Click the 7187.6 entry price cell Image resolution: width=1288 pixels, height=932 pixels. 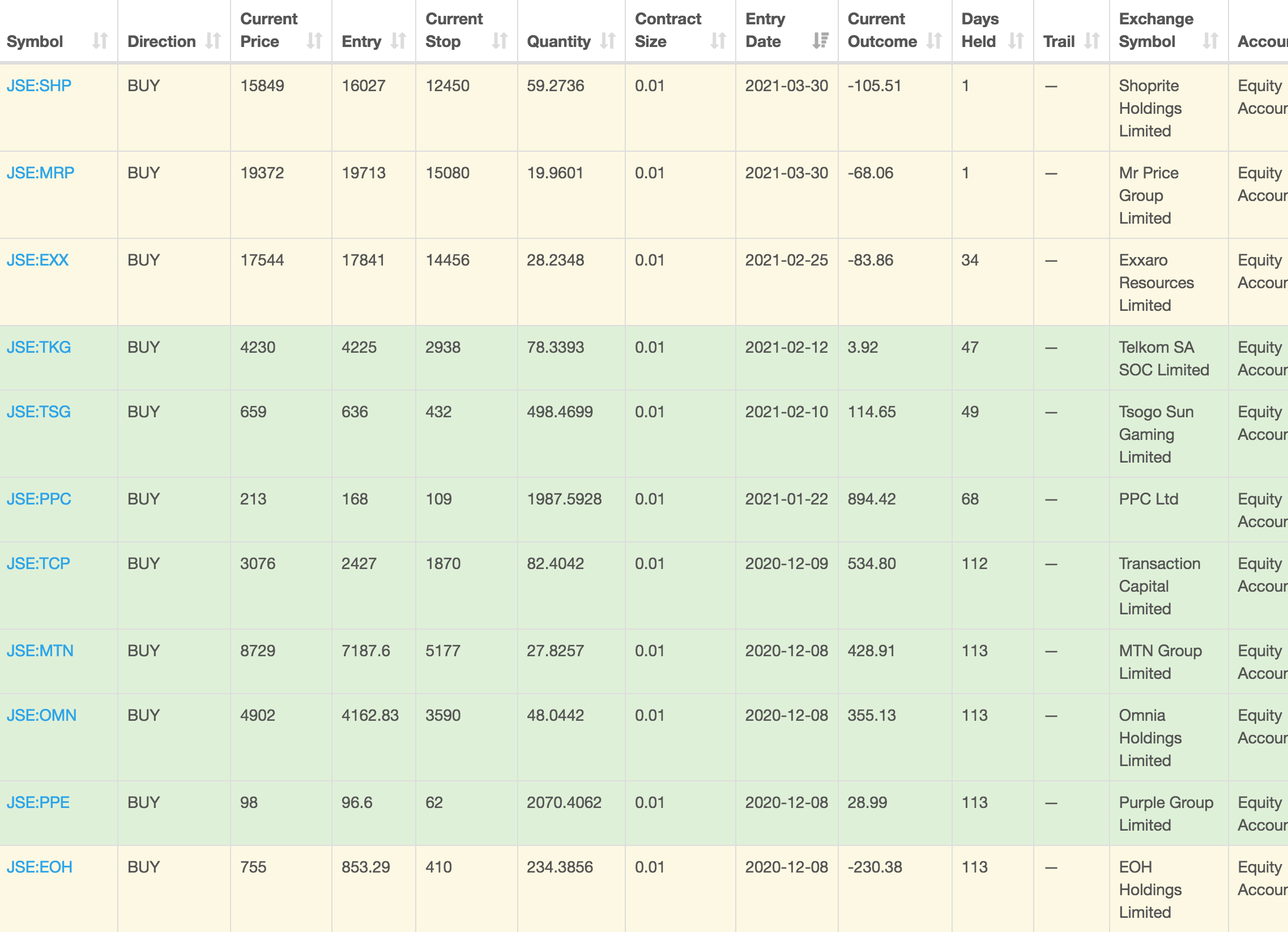374,661
